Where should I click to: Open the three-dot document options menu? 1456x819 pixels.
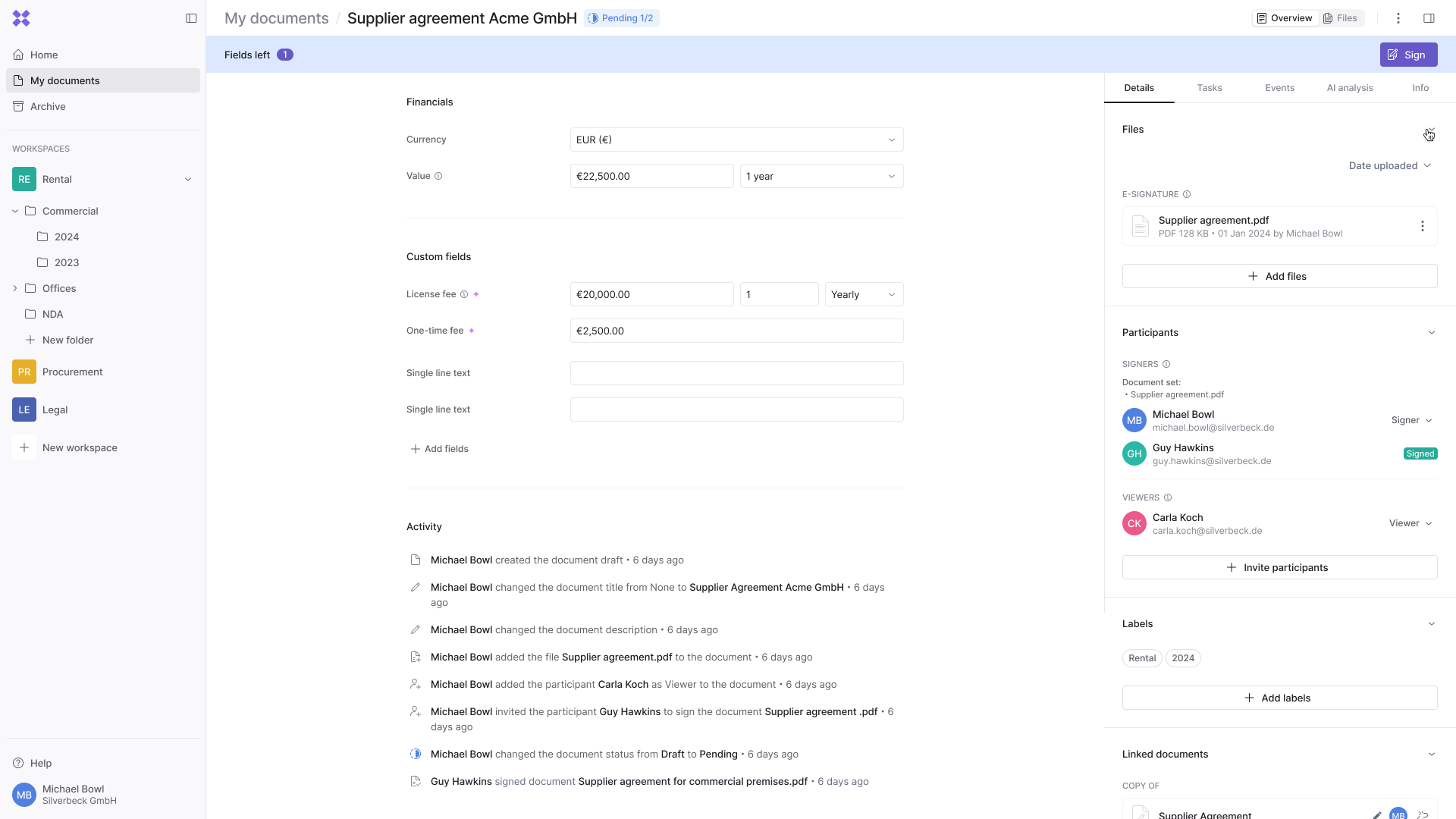coord(1398,18)
